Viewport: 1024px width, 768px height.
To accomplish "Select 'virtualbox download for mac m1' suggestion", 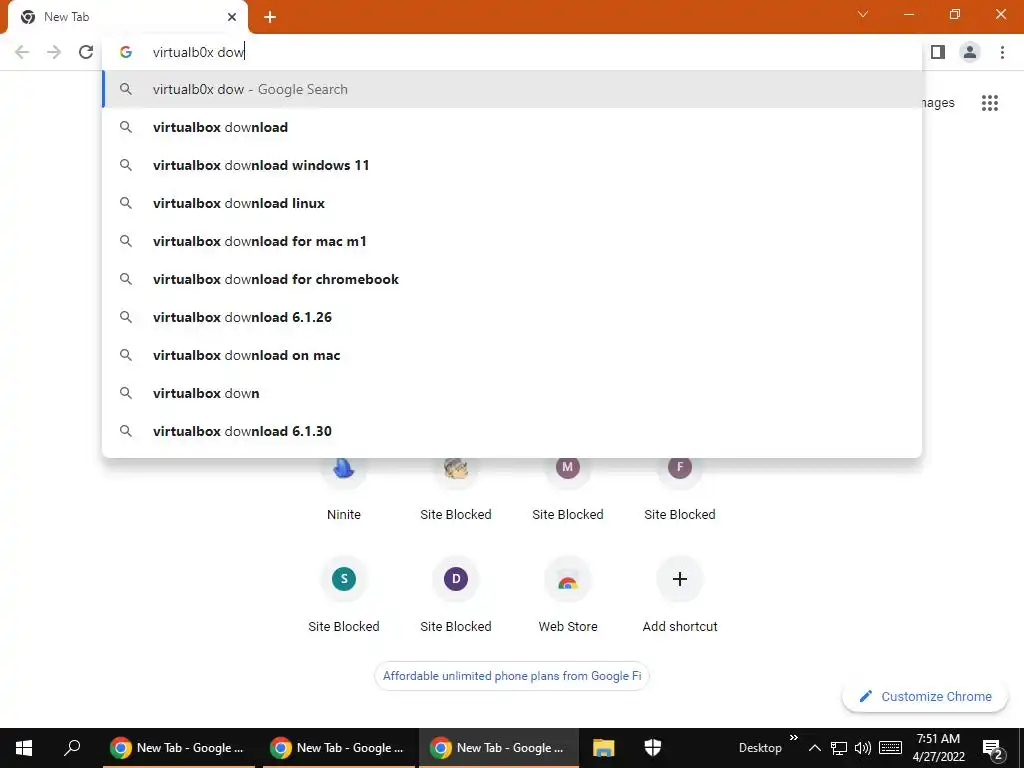I will click(x=512, y=241).
